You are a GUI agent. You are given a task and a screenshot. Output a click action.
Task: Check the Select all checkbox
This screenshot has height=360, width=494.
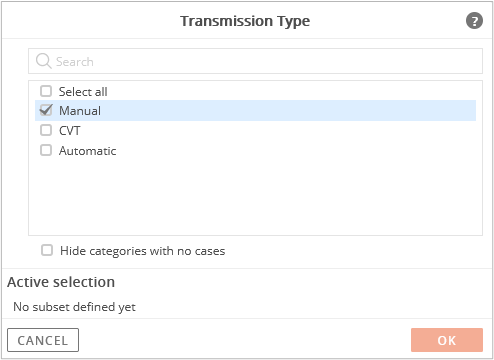coord(46,91)
